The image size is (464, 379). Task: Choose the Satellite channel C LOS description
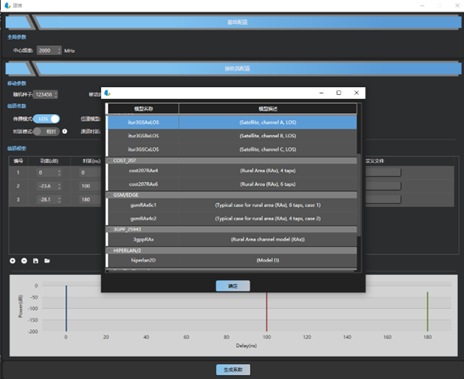pyautogui.click(x=268, y=149)
